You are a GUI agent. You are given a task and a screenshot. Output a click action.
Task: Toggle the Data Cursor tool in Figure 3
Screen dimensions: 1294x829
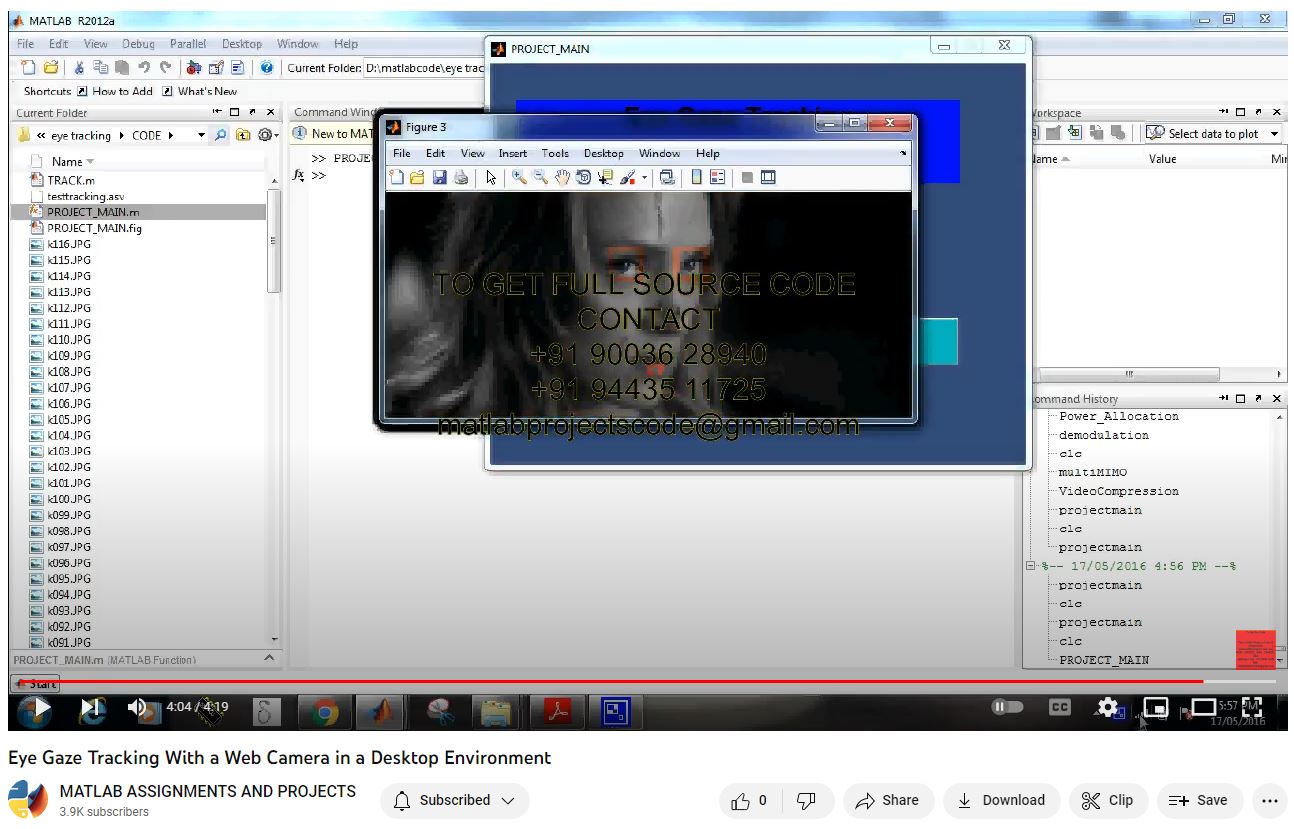point(606,178)
